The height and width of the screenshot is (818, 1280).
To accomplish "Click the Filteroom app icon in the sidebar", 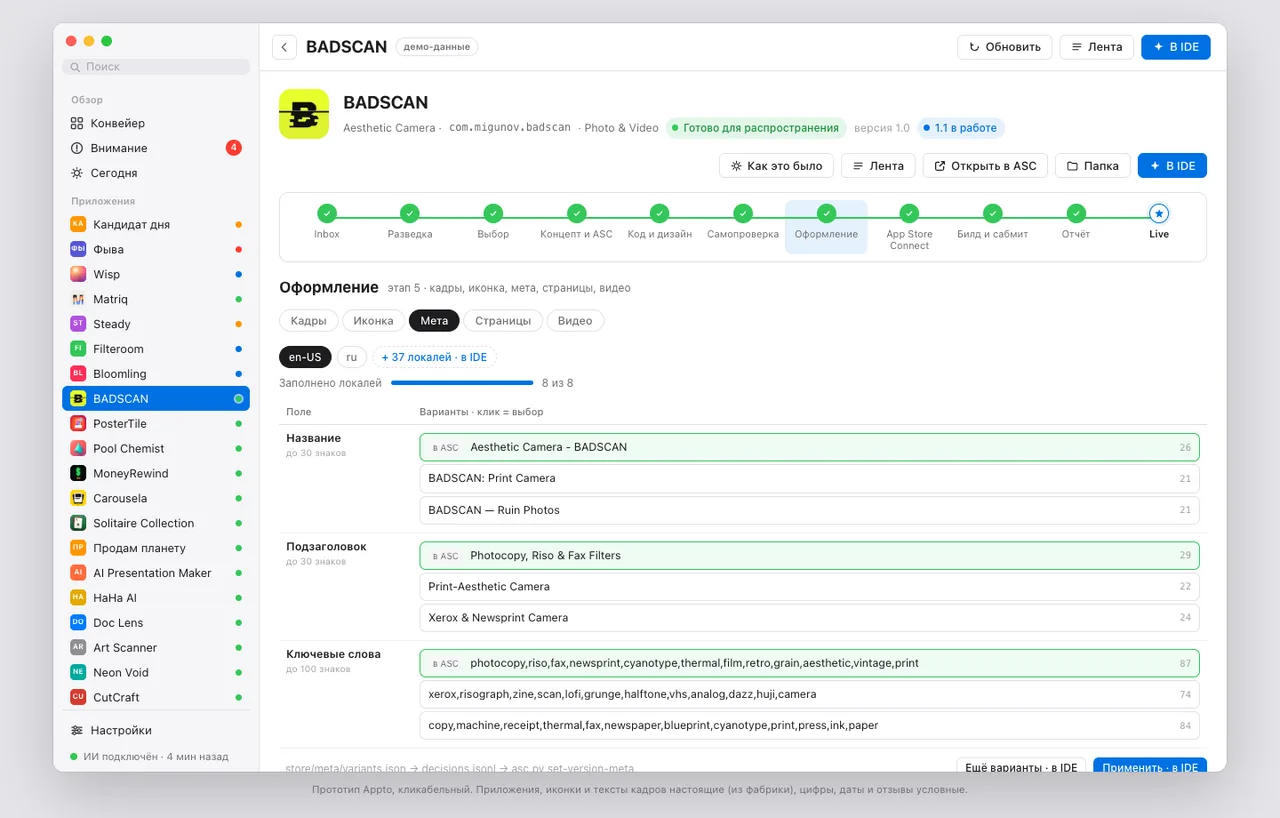I will [x=78, y=349].
